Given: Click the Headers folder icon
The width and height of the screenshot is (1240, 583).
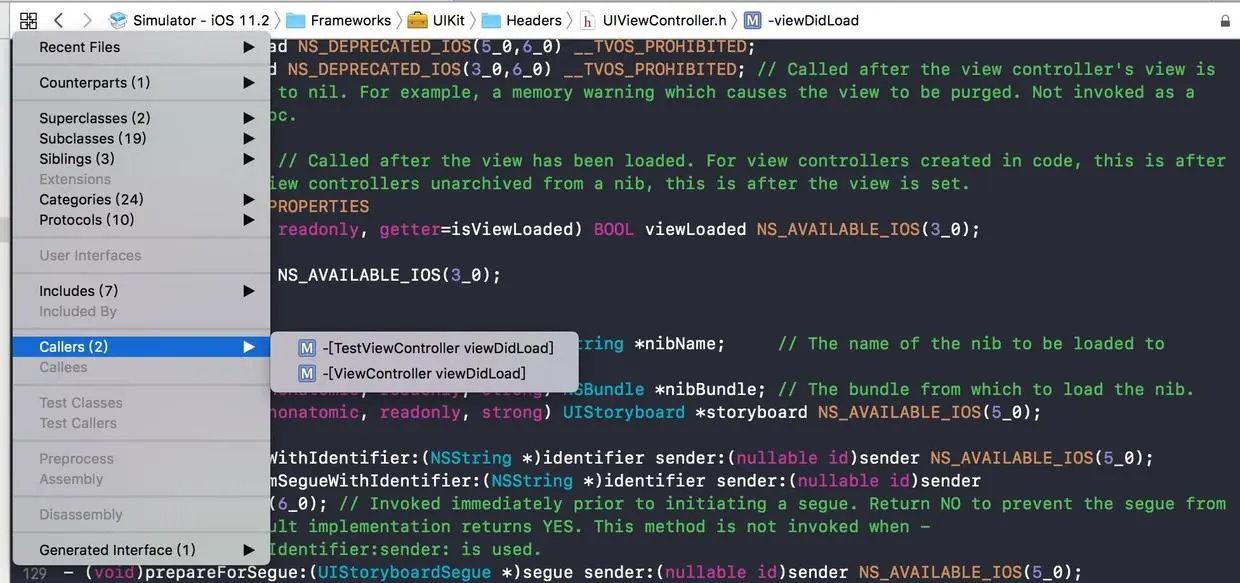Looking at the screenshot, I should [x=491, y=20].
